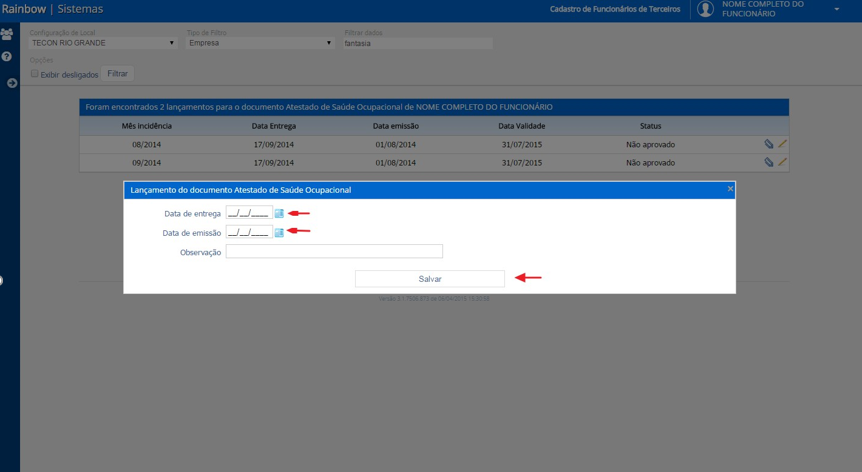Click Data Entrega column header
This screenshot has width=862, height=472.
pos(274,126)
